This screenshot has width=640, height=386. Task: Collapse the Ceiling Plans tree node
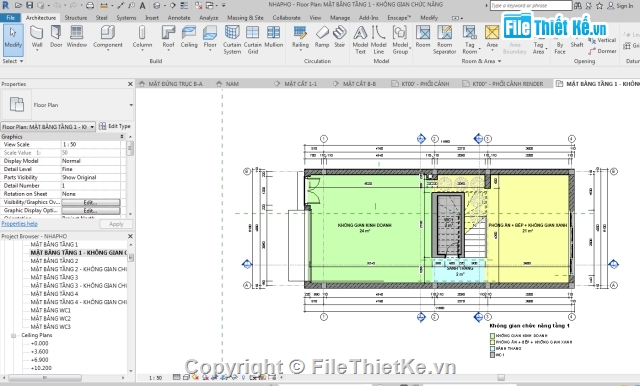tap(13, 335)
